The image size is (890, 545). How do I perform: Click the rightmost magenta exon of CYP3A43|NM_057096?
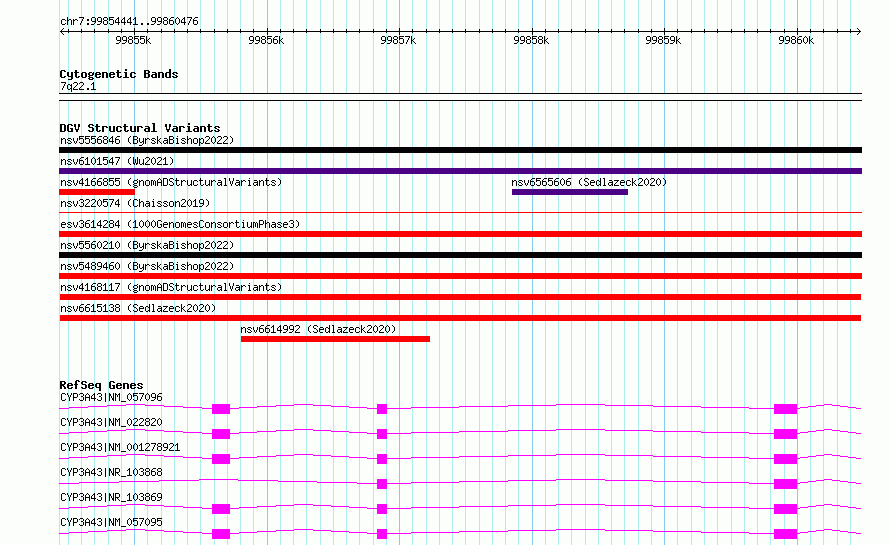coord(786,409)
